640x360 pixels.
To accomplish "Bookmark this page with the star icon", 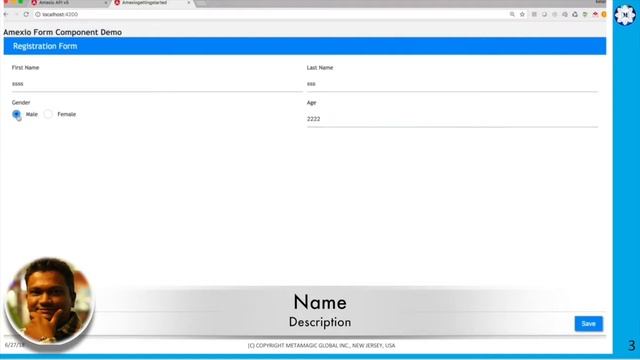I will click(x=522, y=14).
